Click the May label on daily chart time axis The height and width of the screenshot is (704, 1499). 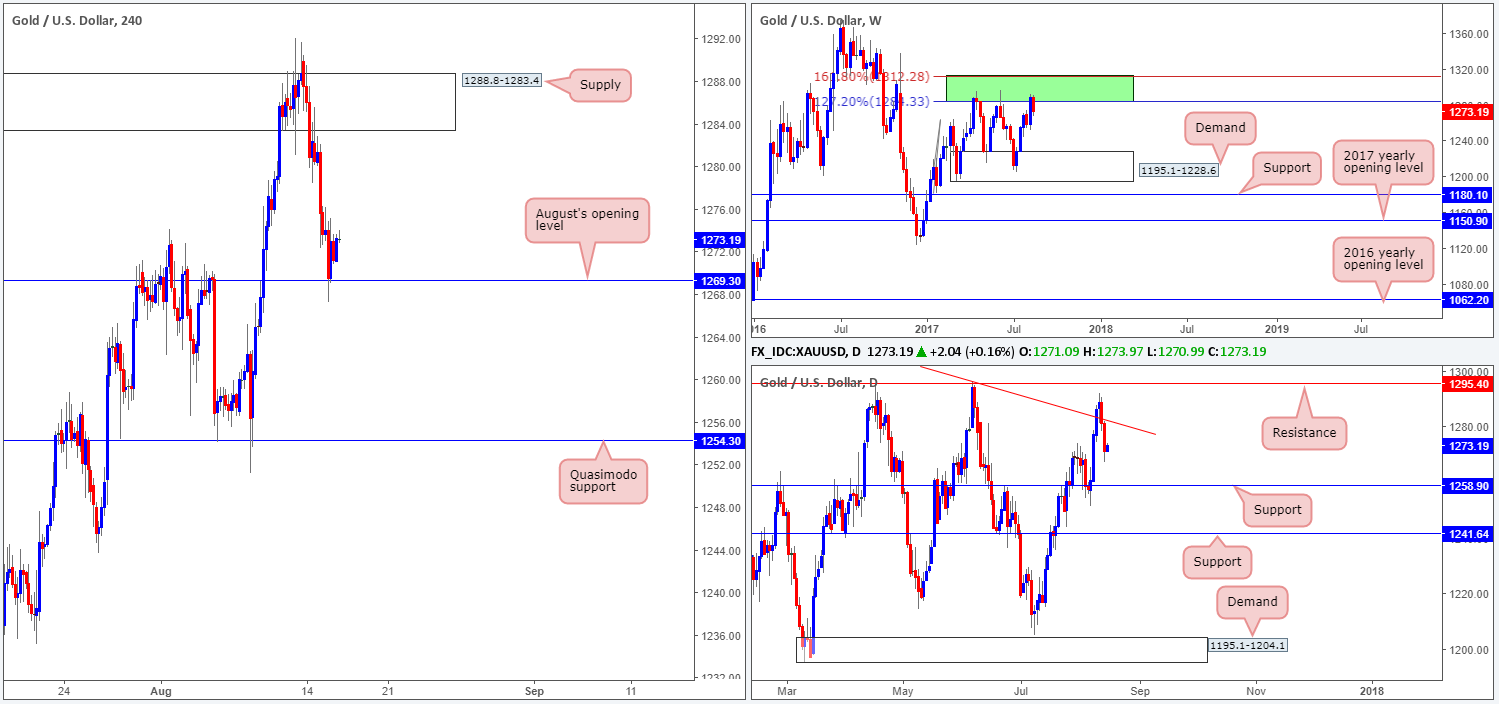pyautogui.click(x=903, y=691)
